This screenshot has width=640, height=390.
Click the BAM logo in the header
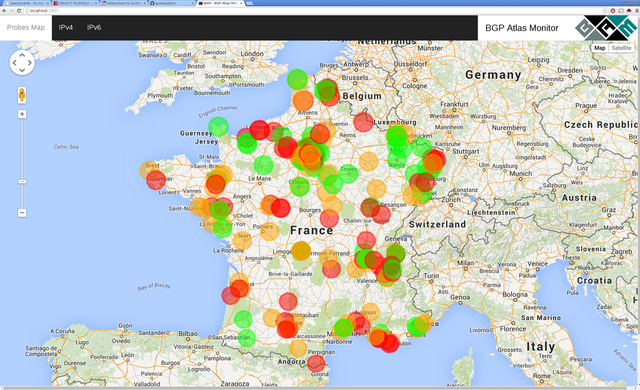[x=606, y=28]
